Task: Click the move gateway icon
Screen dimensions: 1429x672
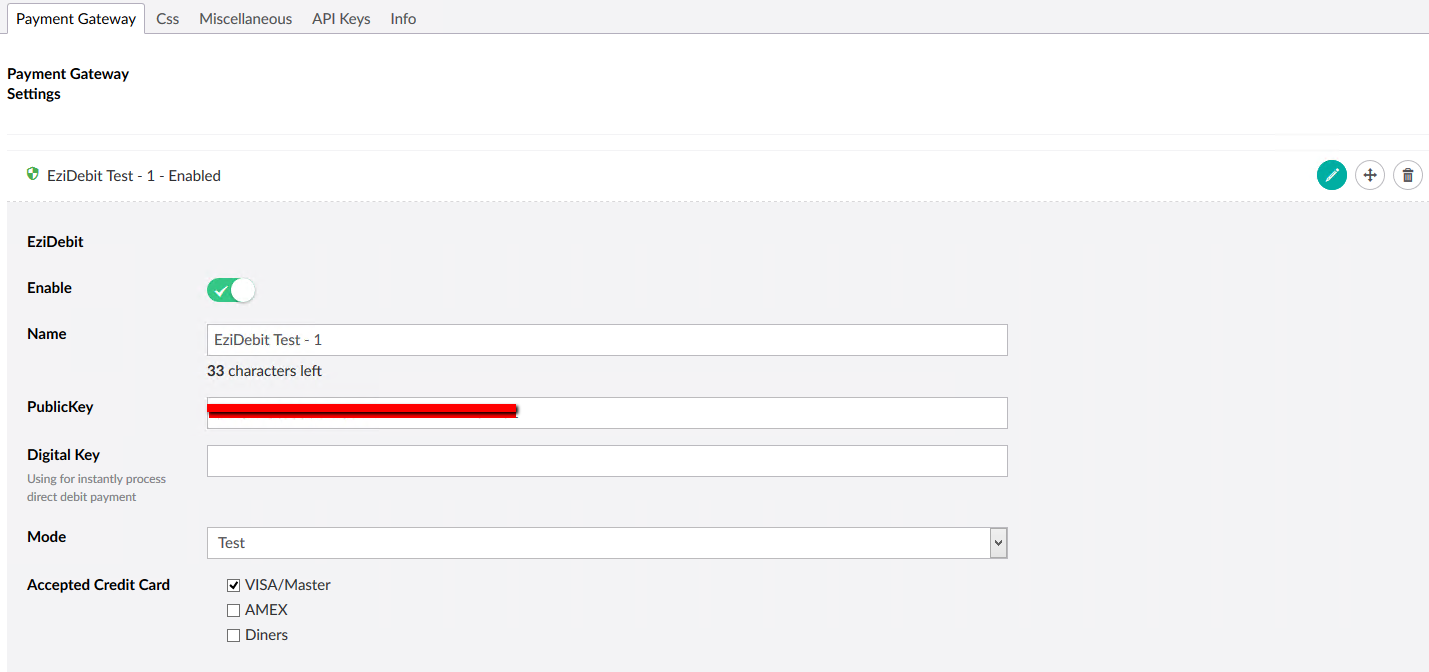Action: click(1369, 175)
